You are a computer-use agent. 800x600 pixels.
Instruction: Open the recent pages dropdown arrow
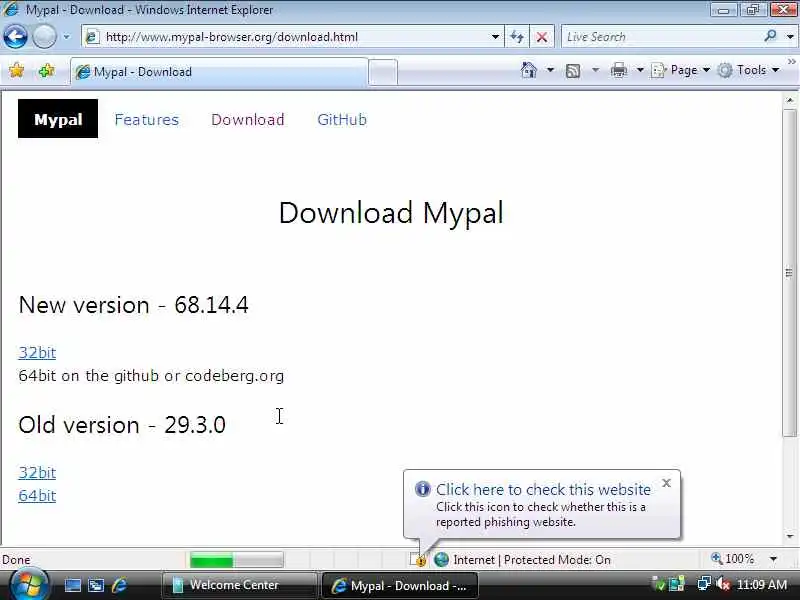click(66, 37)
